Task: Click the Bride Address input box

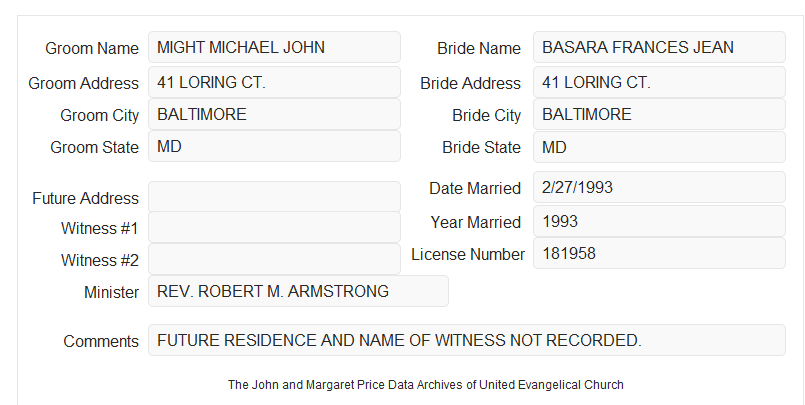Action: 659,82
